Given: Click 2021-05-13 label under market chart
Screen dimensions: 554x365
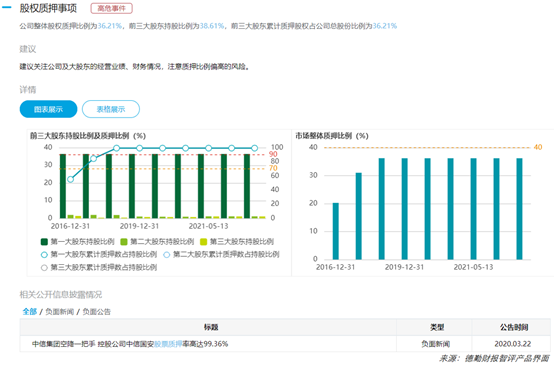Looking at the screenshot, I should tap(473, 267).
